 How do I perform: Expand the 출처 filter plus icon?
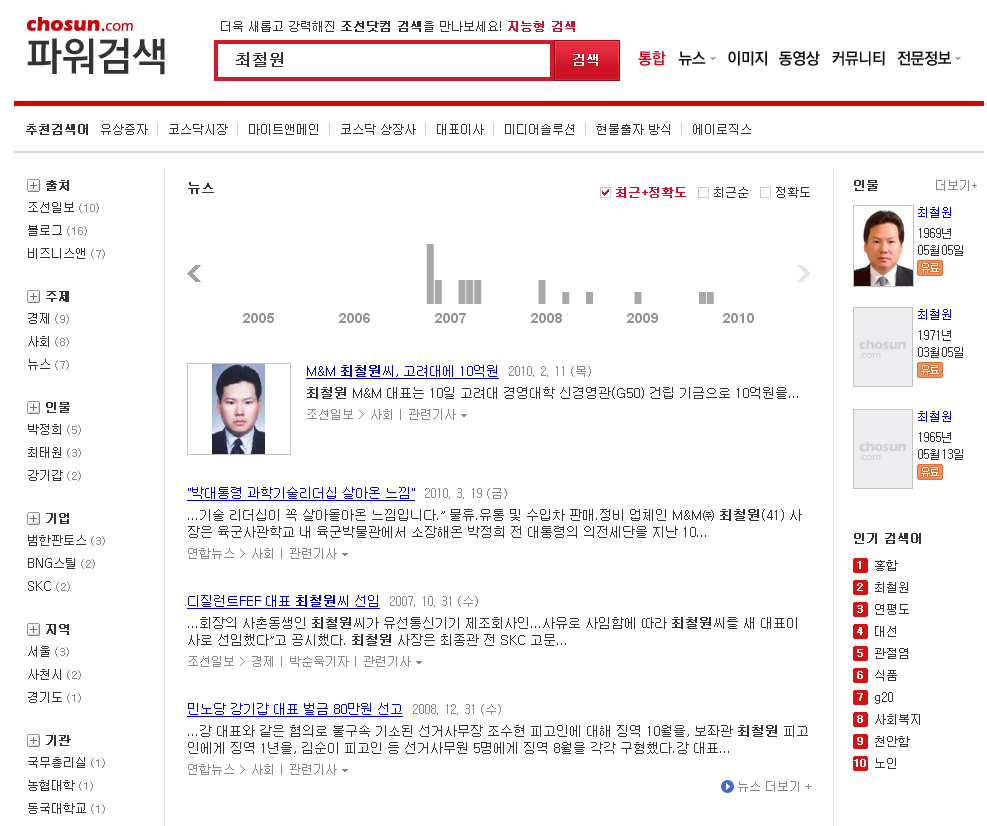click(33, 186)
